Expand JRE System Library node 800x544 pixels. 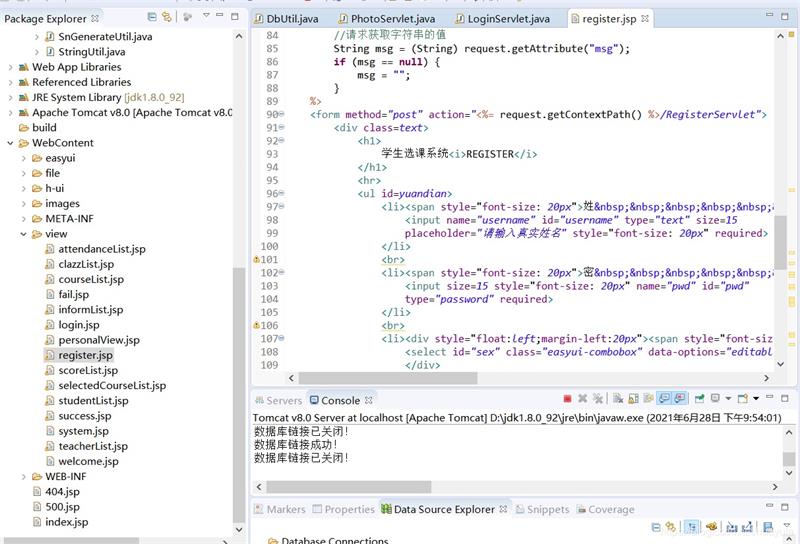[10, 97]
